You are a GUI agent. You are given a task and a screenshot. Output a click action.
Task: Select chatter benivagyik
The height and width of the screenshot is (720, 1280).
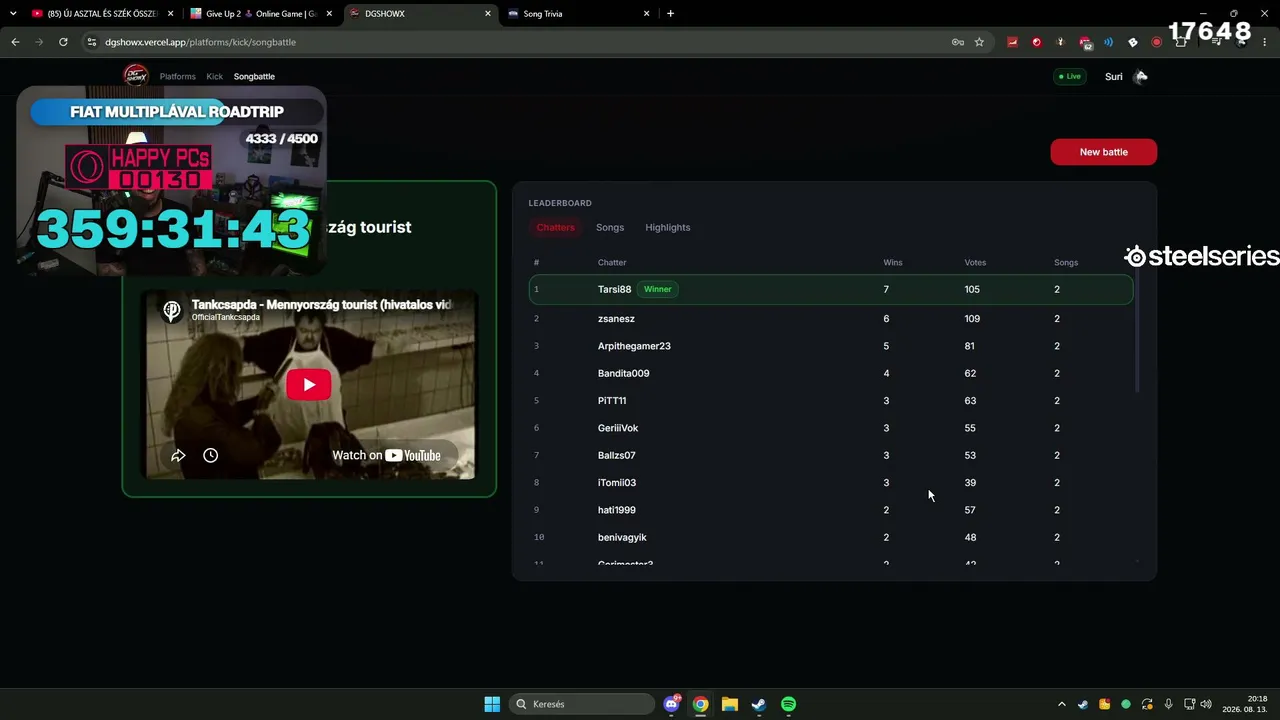point(622,537)
